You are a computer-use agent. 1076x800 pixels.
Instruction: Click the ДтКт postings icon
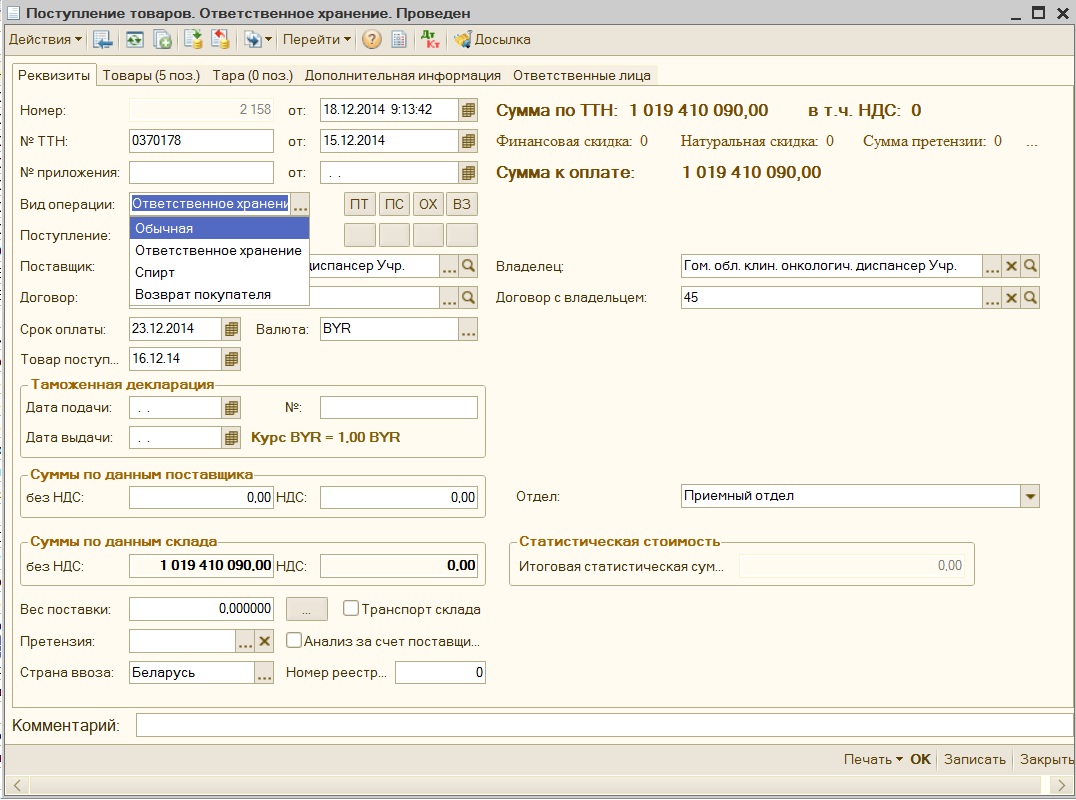point(430,40)
